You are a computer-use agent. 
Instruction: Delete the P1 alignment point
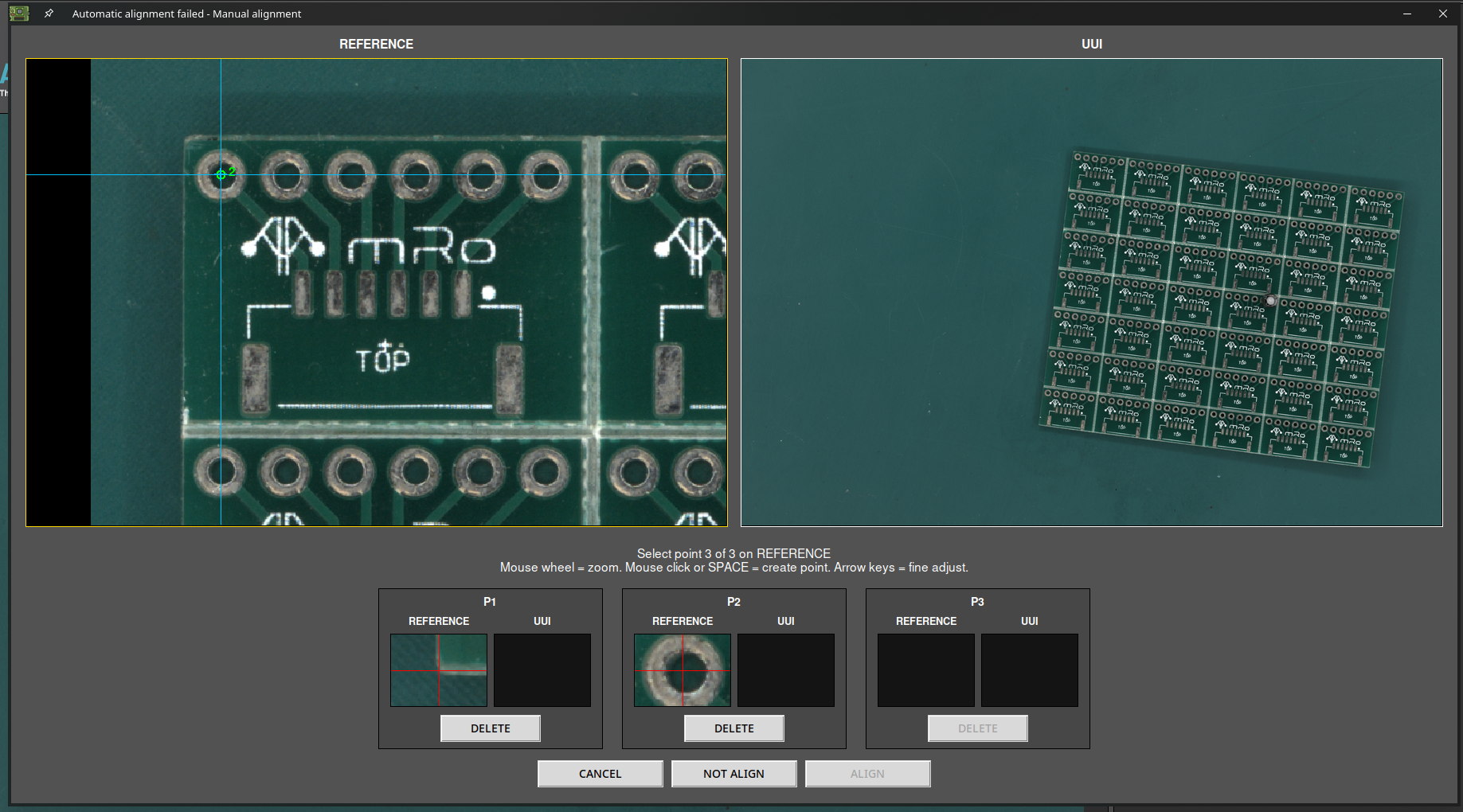[491, 728]
